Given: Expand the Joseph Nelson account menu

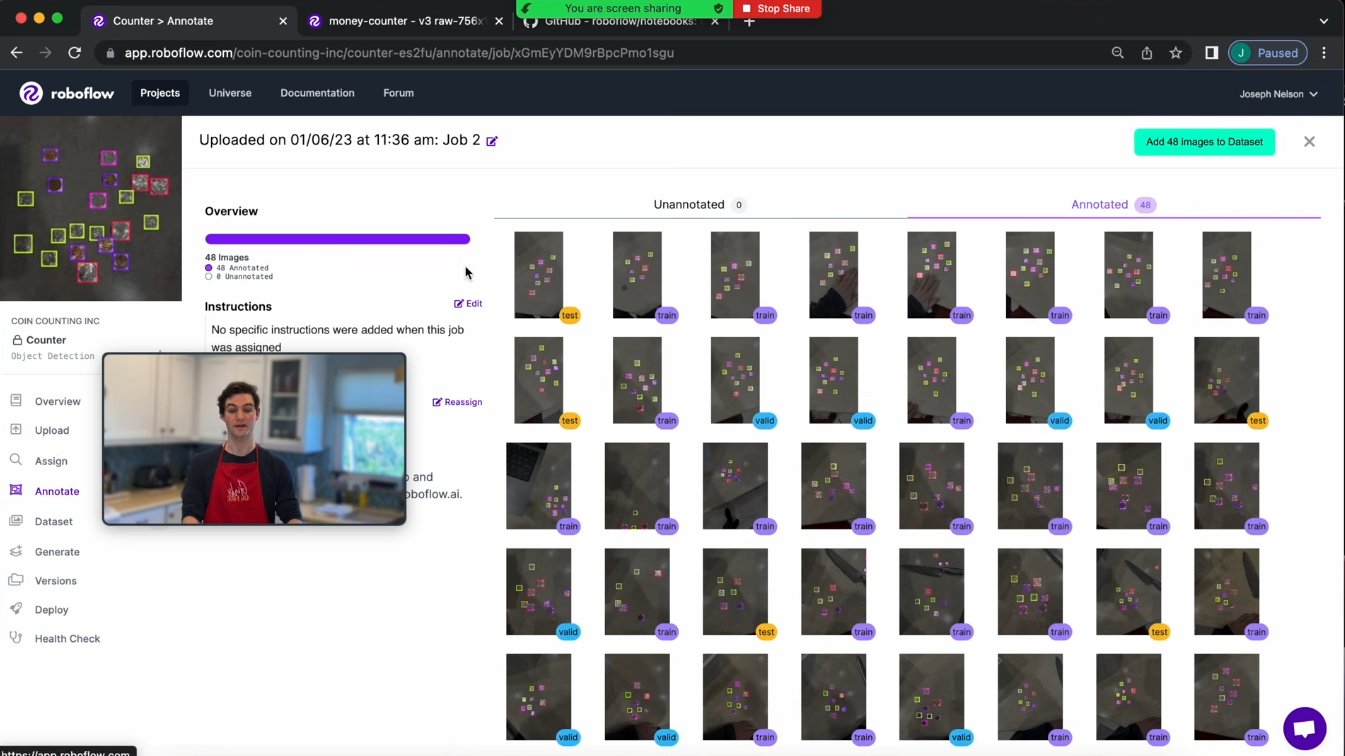Looking at the screenshot, I should tap(1278, 94).
